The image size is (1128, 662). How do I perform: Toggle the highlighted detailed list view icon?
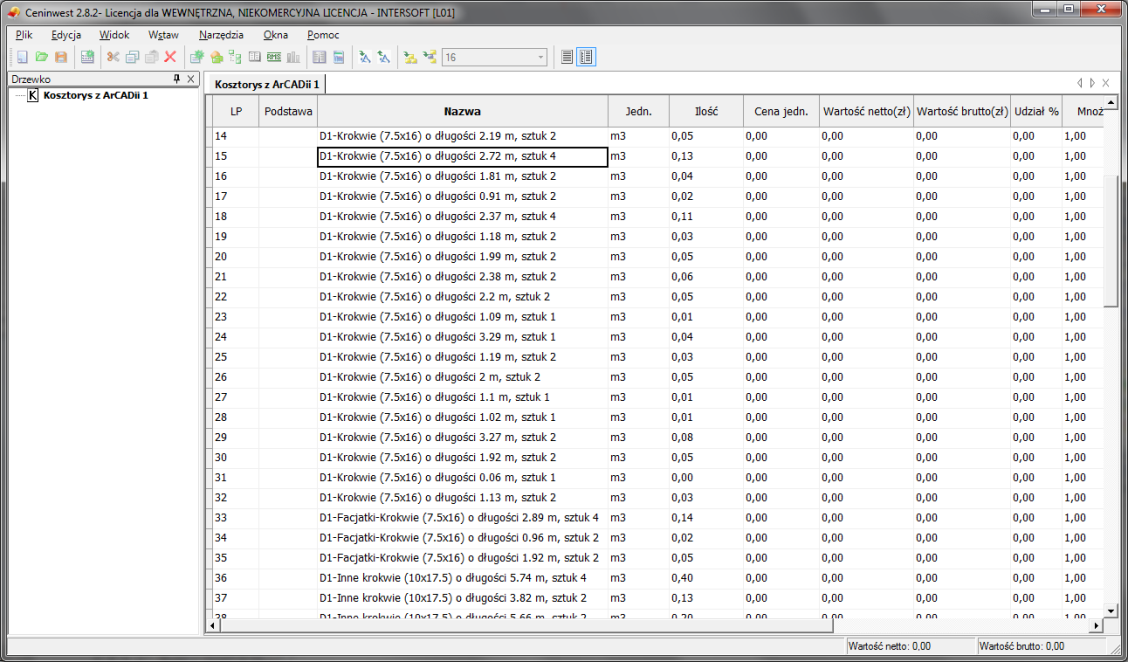tap(586, 57)
